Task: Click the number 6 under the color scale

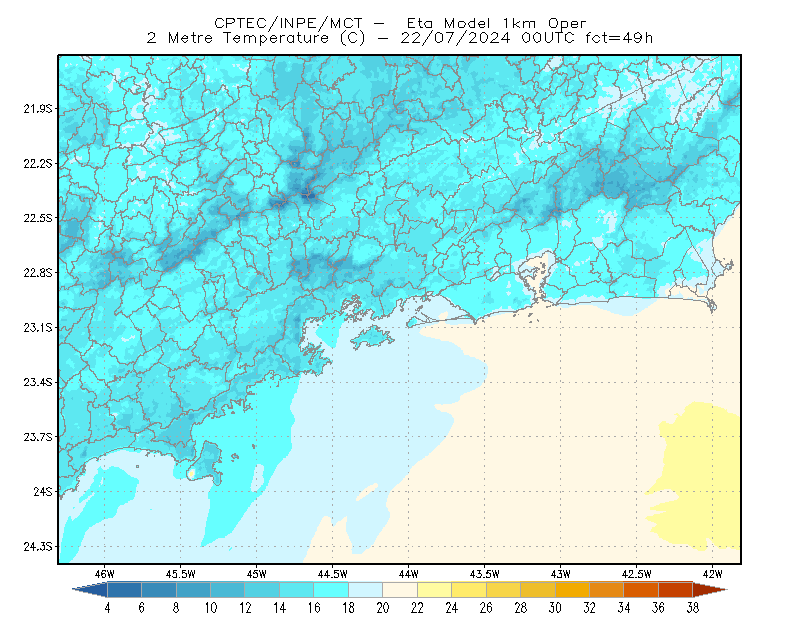Action: coord(141,608)
